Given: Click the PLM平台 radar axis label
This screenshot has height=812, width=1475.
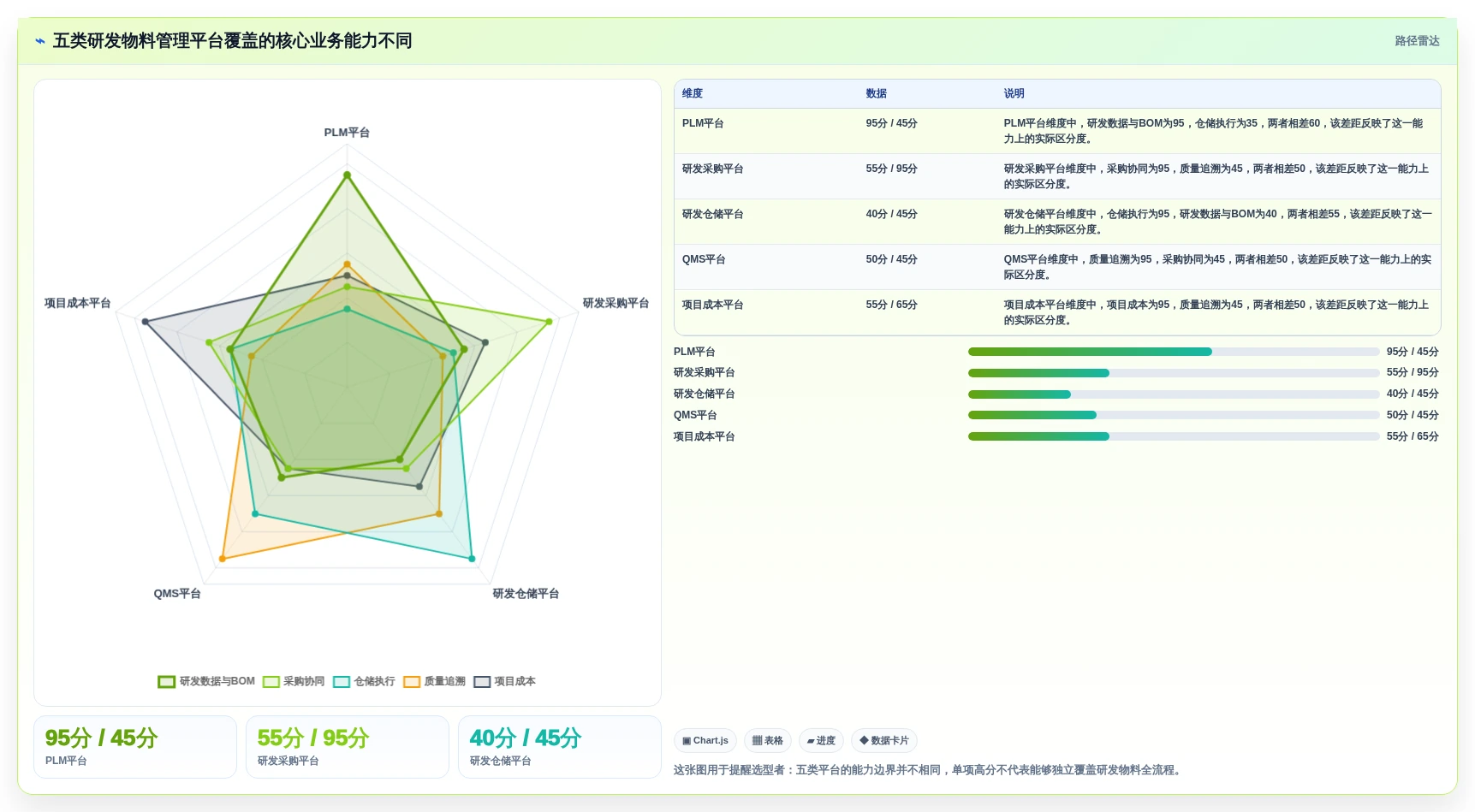Looking at the screenshot, I should tap(347, 133).
